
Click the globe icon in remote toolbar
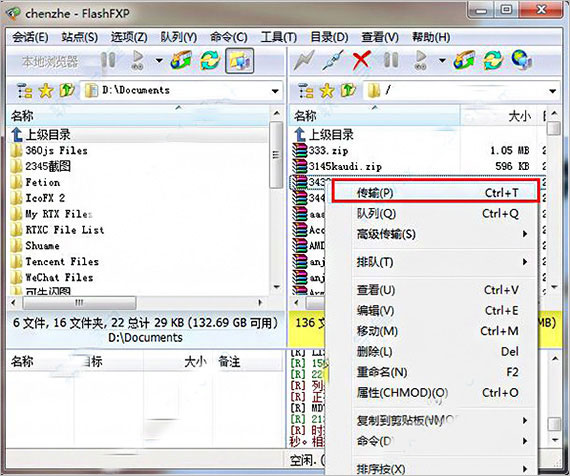click(522, 60)
